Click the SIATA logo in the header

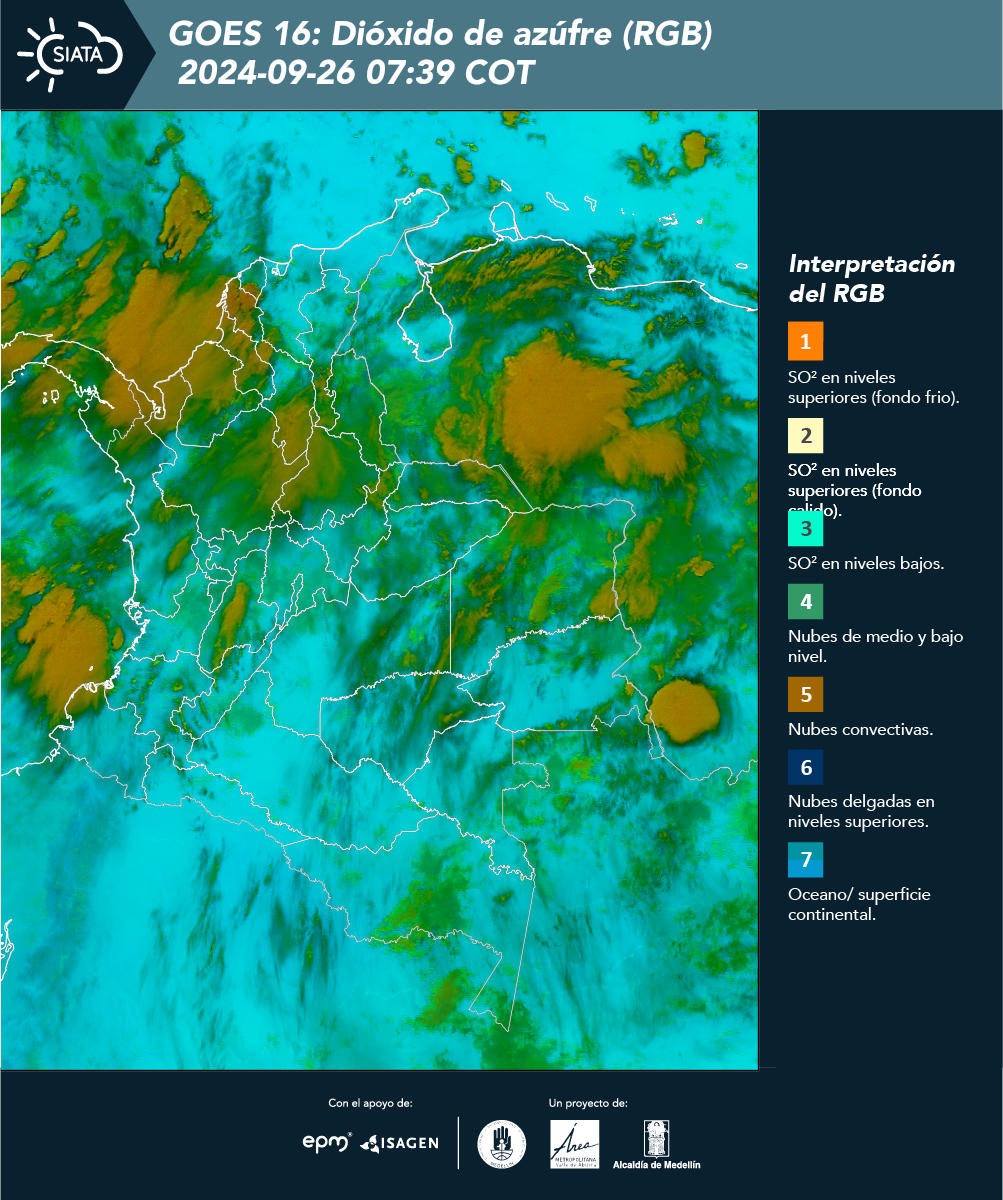click(x=70, y=54)
